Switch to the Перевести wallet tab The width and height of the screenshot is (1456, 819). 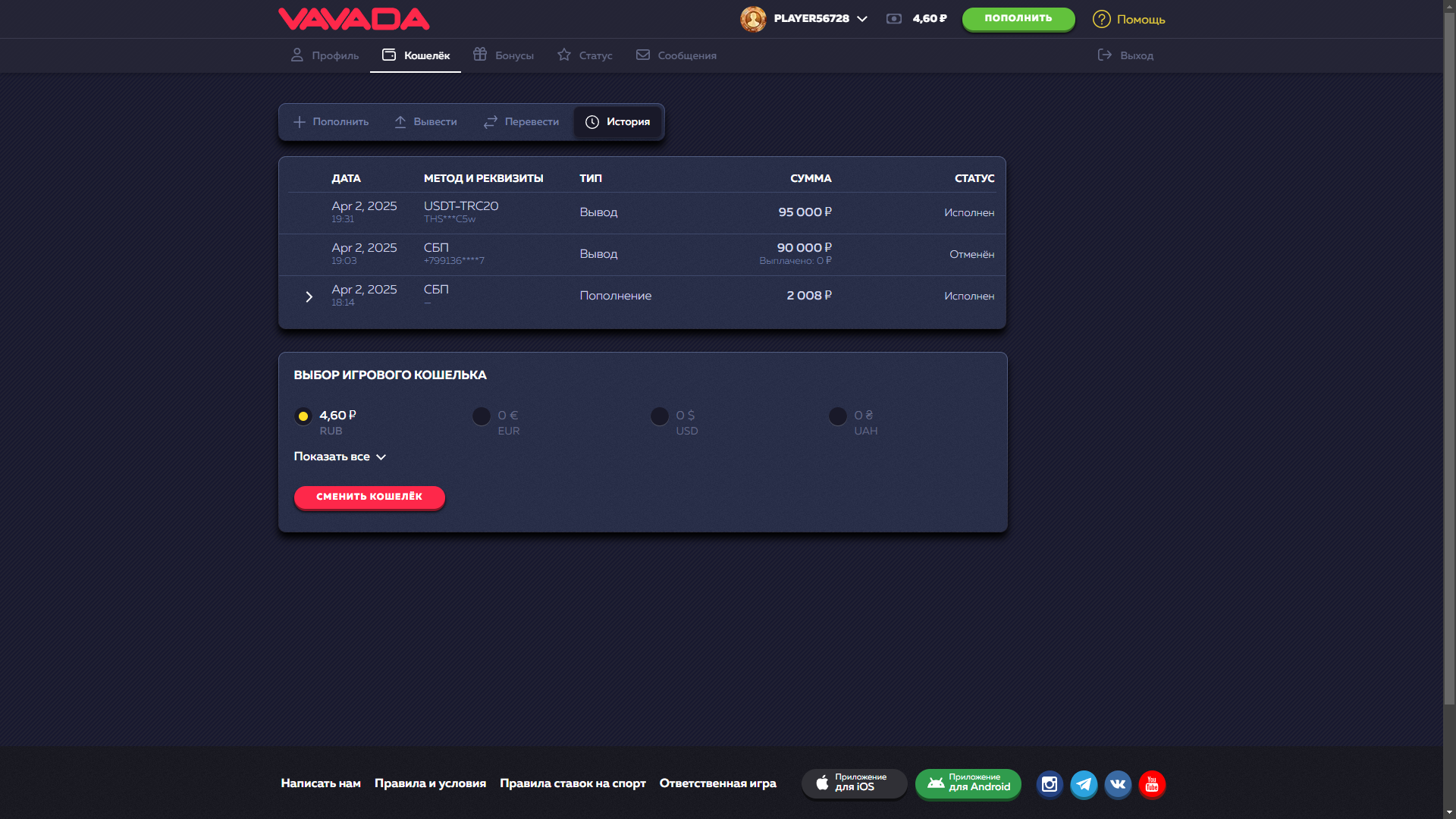(x=521, y=122)
